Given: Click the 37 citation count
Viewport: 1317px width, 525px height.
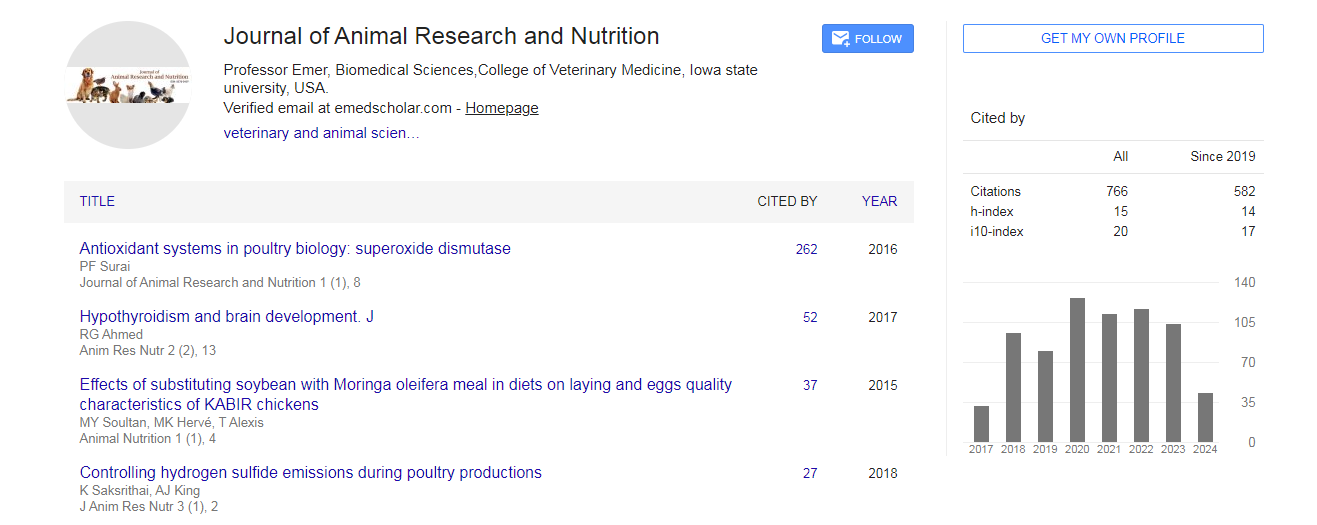Looking at the screenshot, I should [809, 385].
